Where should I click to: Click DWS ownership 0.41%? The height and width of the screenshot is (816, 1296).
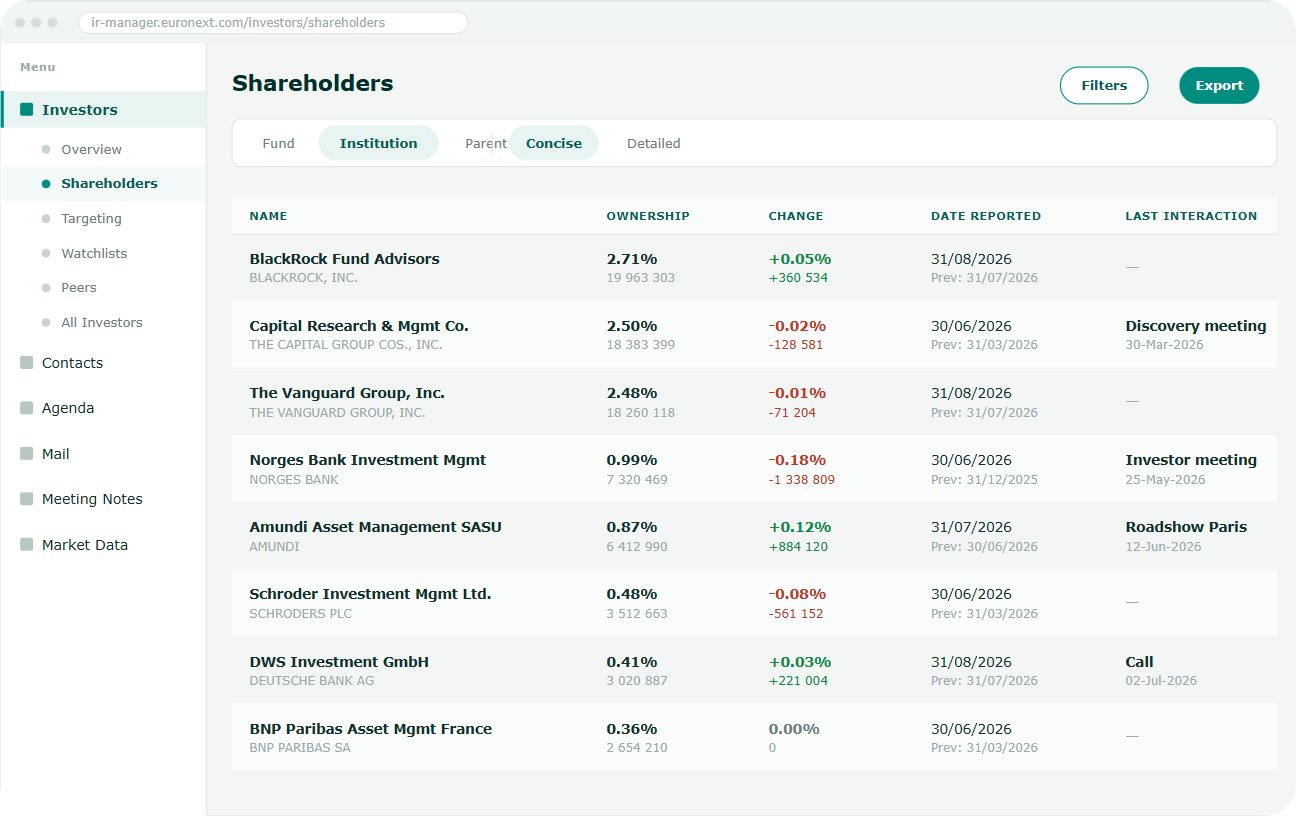tap(632, 662)
